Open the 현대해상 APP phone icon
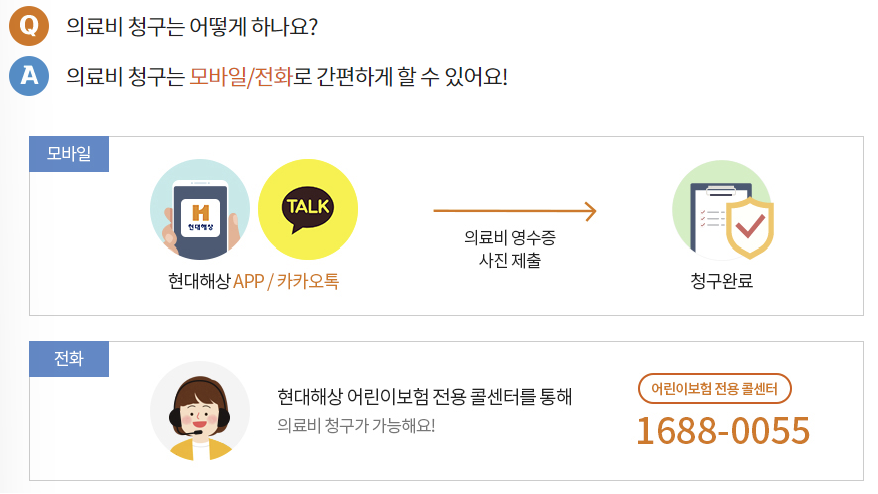 [200, 209]
